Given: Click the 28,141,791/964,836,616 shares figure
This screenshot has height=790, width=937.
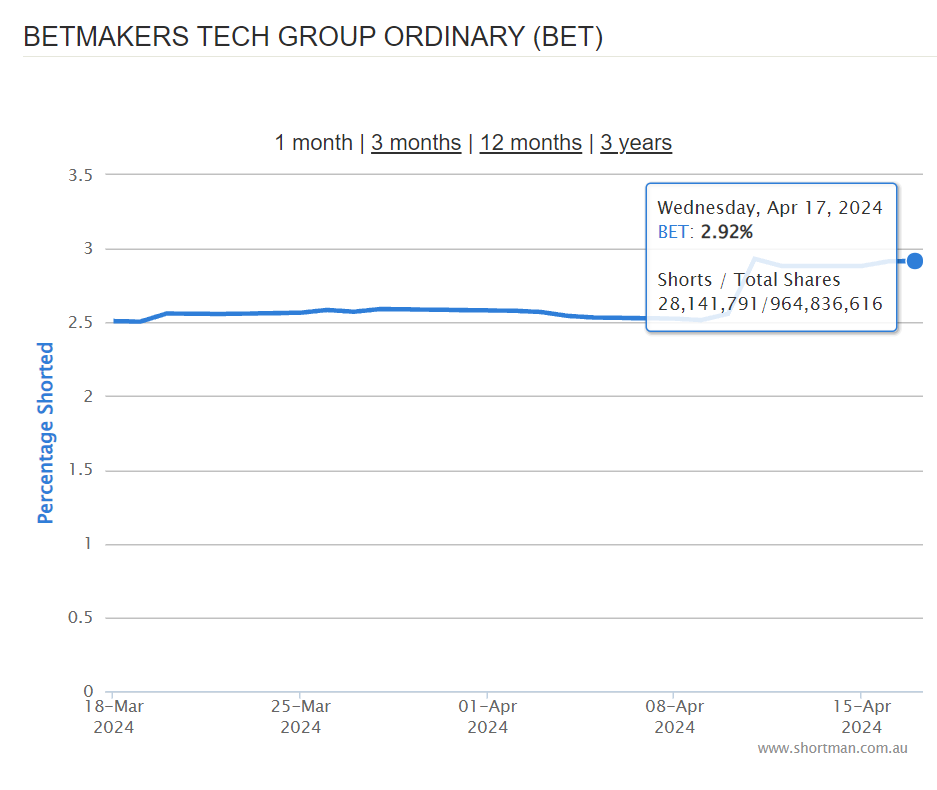Looking at the screenshot, I should [x=769, y=303].
